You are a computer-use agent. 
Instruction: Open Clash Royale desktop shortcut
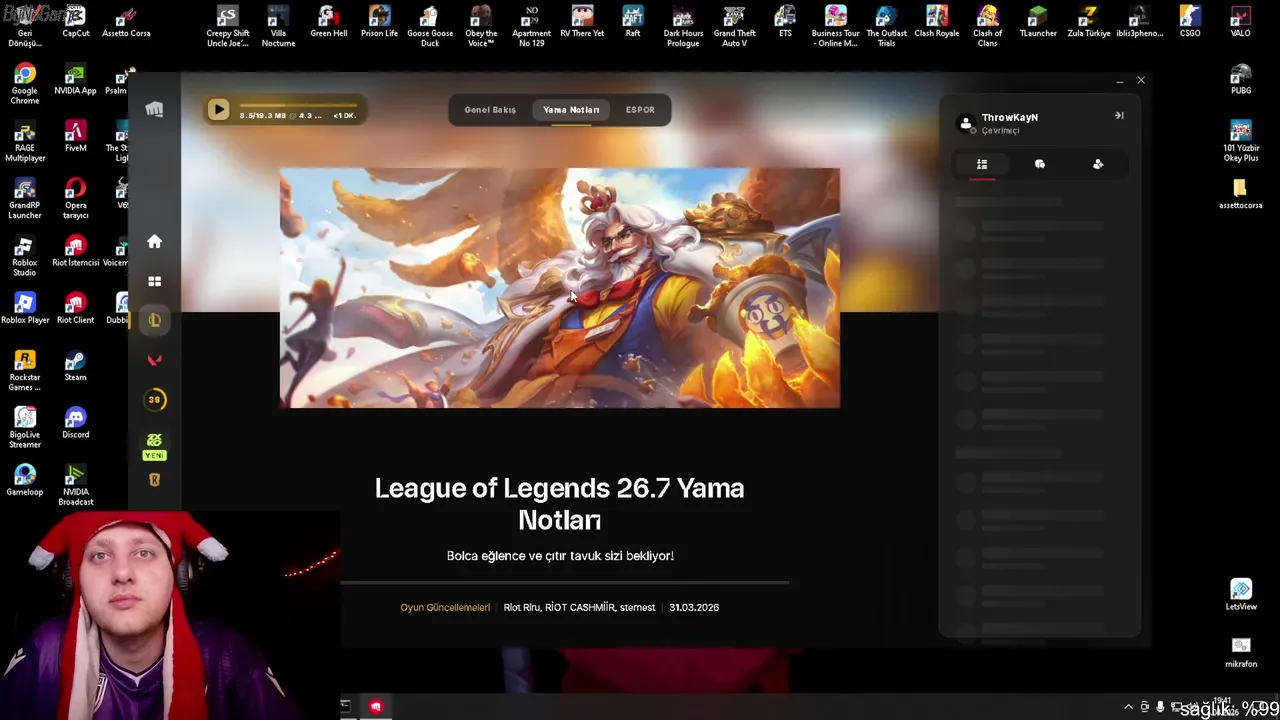937,22
